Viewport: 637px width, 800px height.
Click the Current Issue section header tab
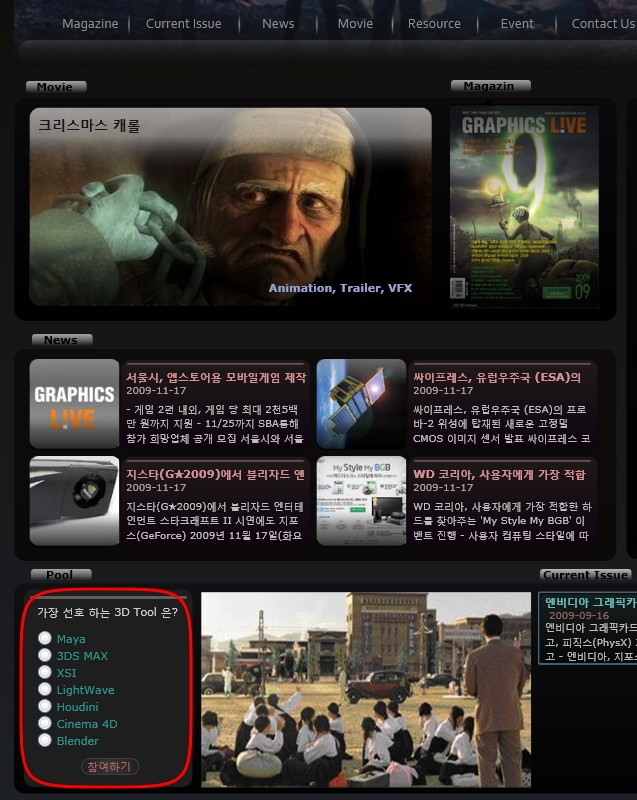click(585, 574)
